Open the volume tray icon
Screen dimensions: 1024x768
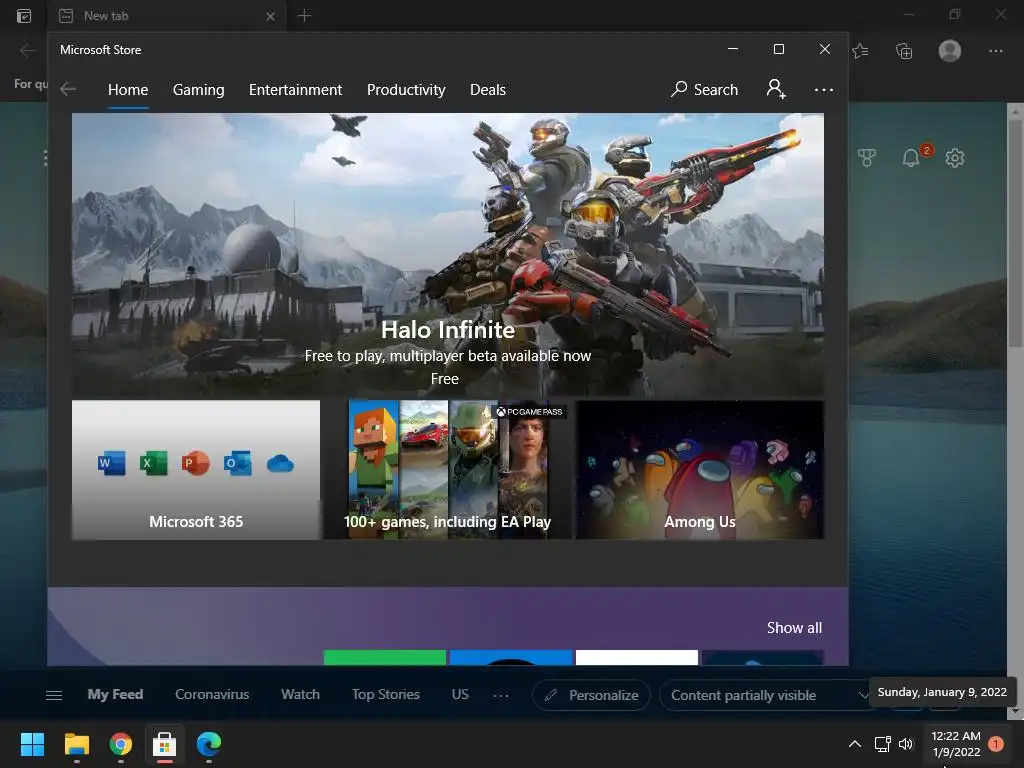(906, 744)
